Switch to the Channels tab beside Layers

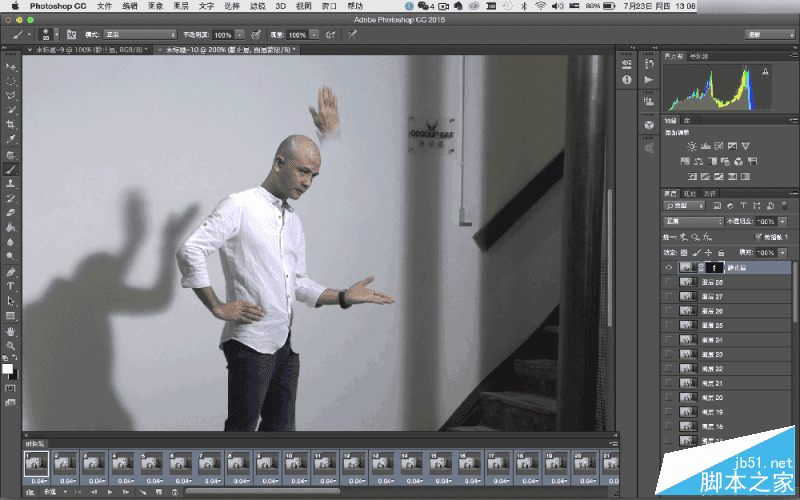(x=690, y=194)
